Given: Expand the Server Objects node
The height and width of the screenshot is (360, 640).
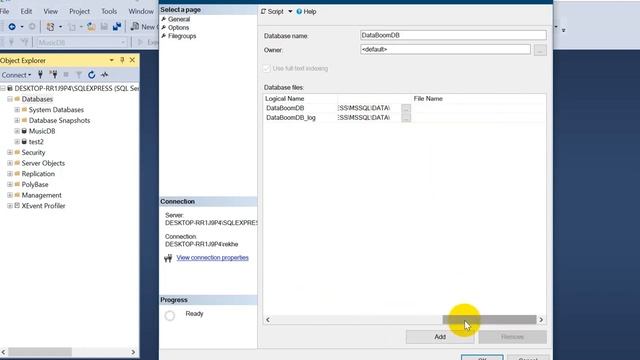Looking at the screenshot, I should (10, 163).
